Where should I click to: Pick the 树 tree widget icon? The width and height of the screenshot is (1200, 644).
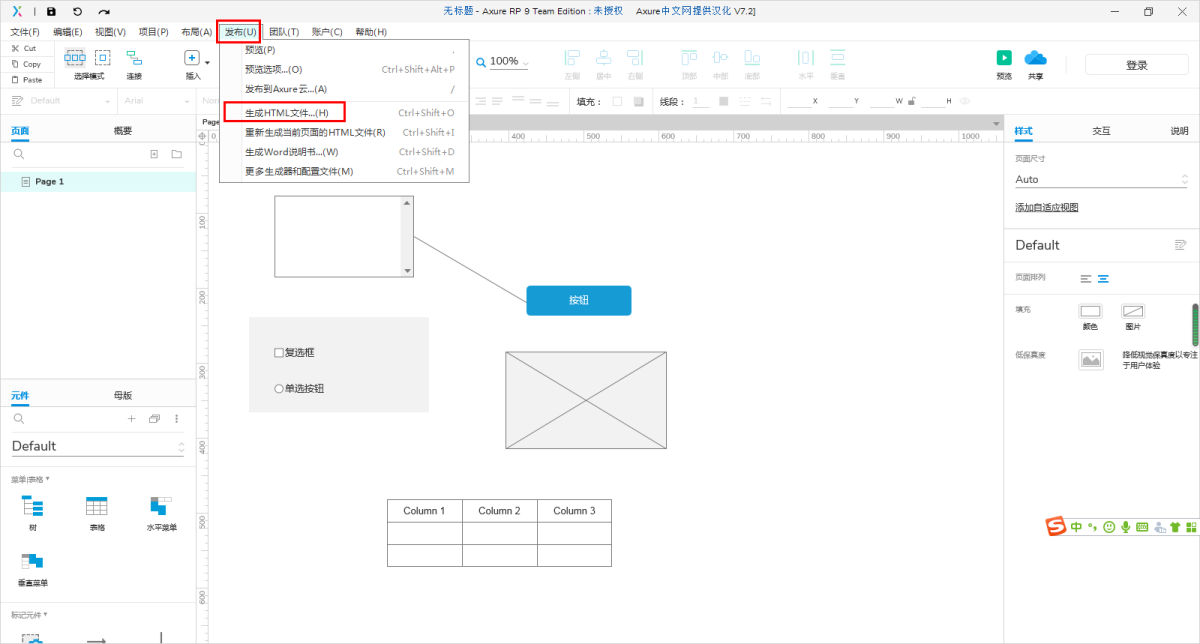coord(33,506)
